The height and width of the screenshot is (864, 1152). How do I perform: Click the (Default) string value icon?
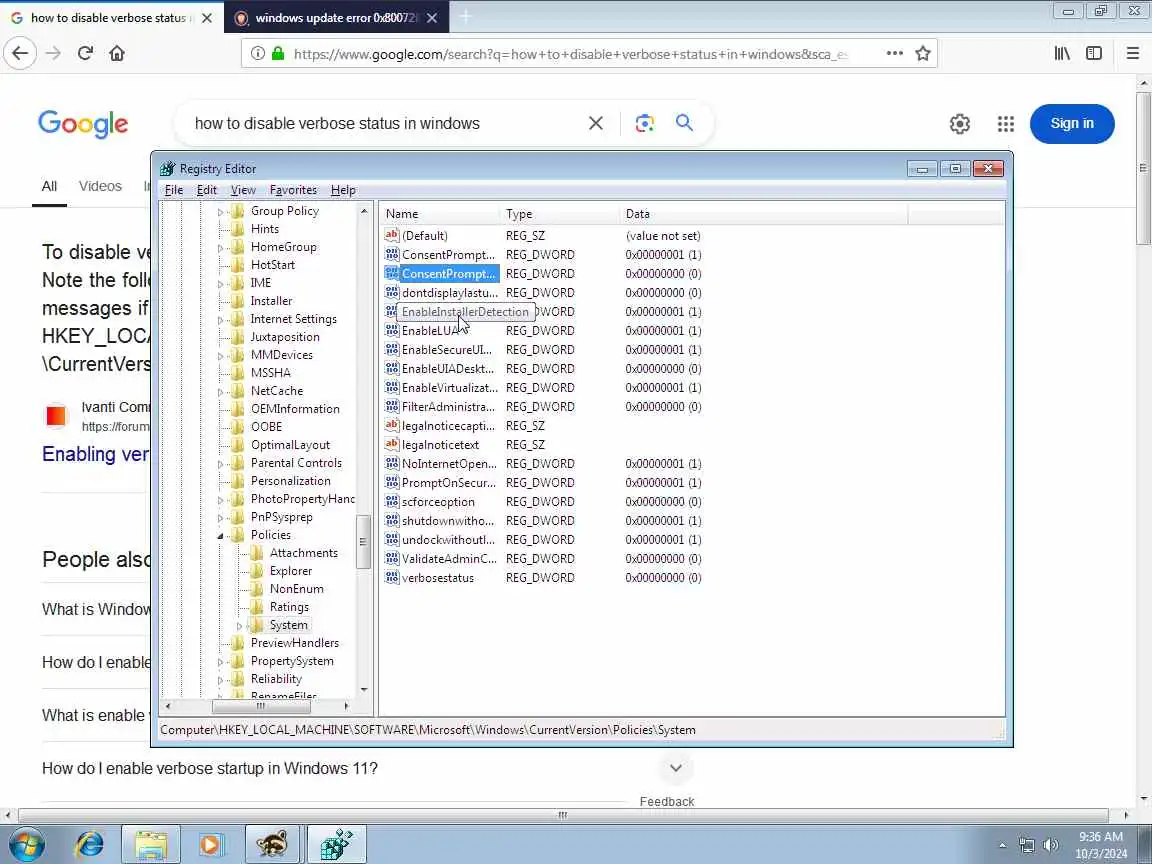pos(392,235)
